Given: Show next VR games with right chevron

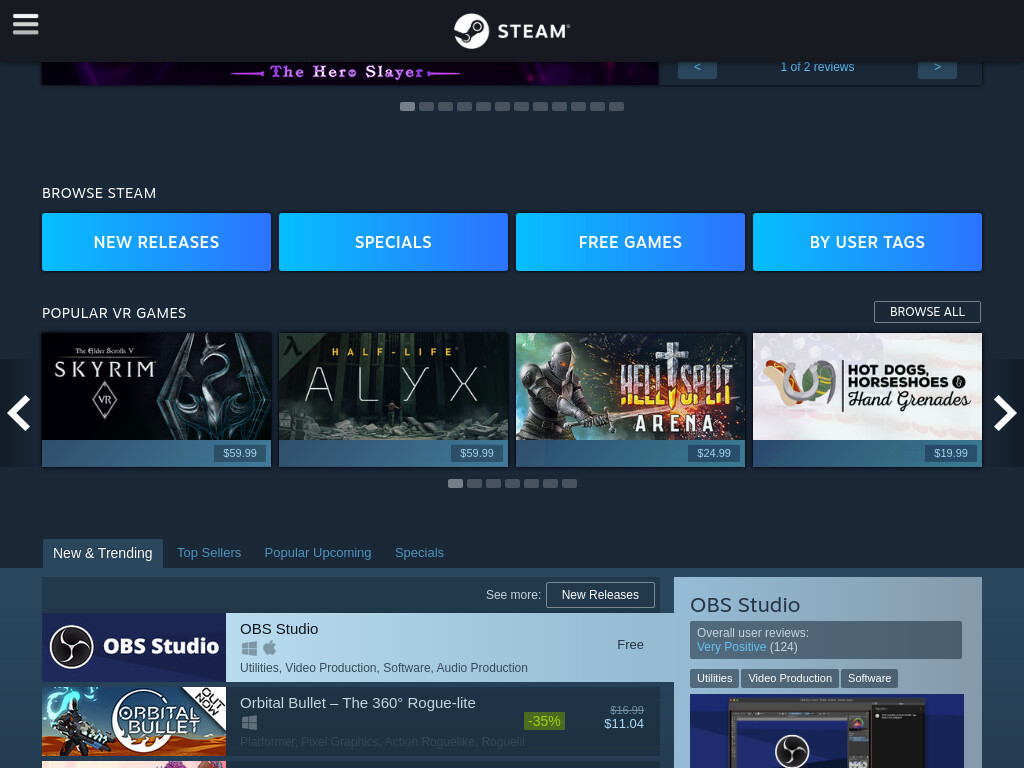Looking at the screenshot, I should coord(1005,413).
